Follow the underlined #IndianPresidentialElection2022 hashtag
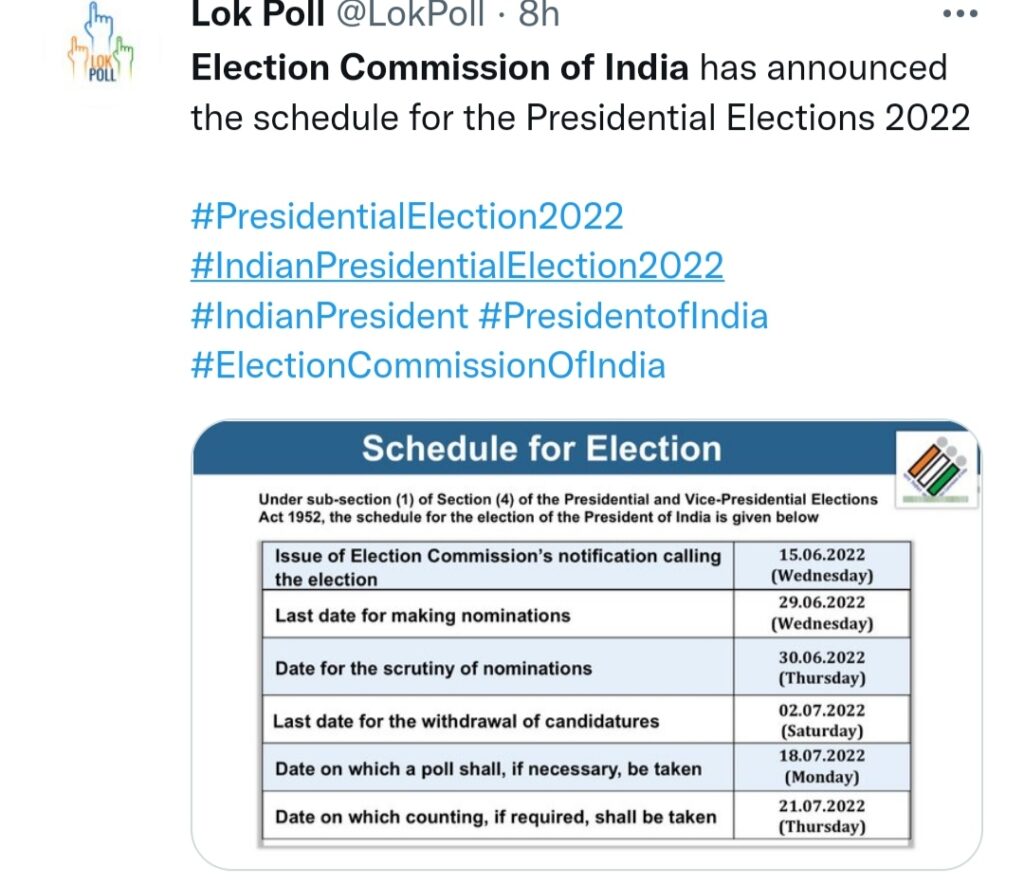The width and height of the screenshot is (1024, 886). 457,266
